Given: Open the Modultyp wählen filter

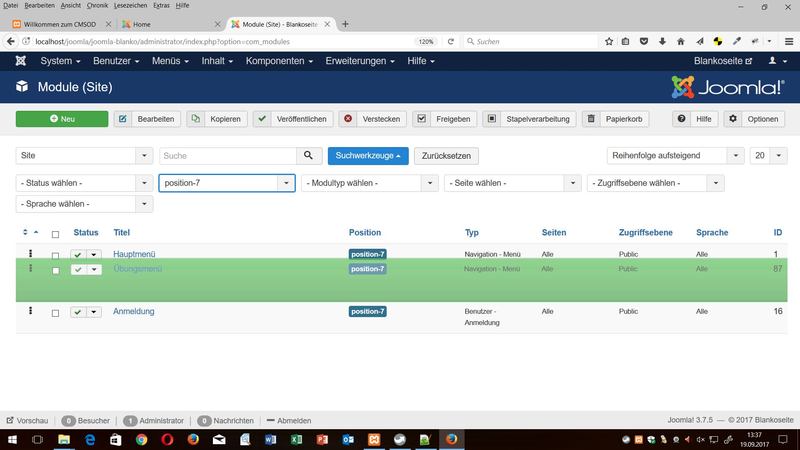Looking at the screenshot, I should [x=370, y=183].
